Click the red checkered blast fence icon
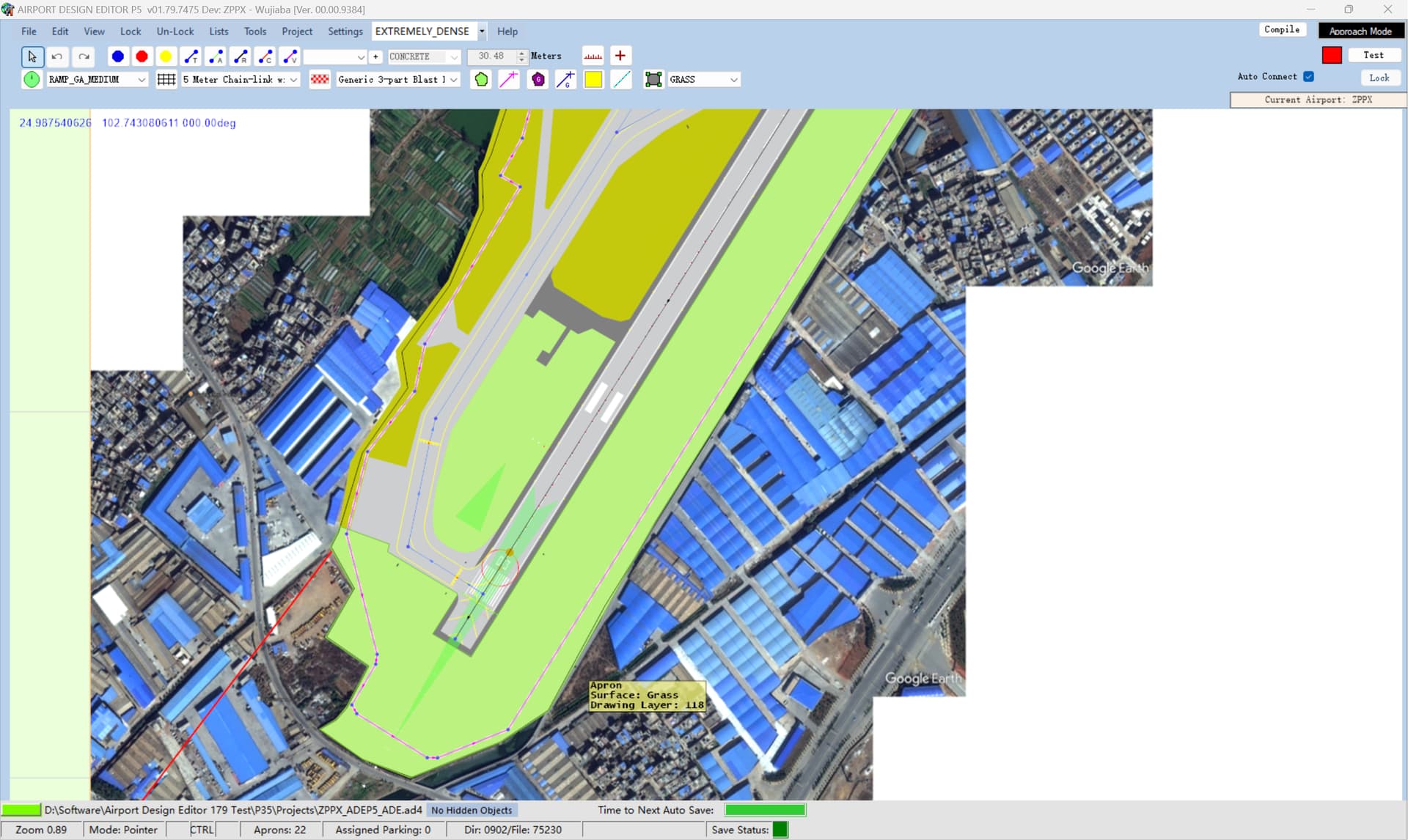This screenshot has height=840, width=1408. point(320,79)
